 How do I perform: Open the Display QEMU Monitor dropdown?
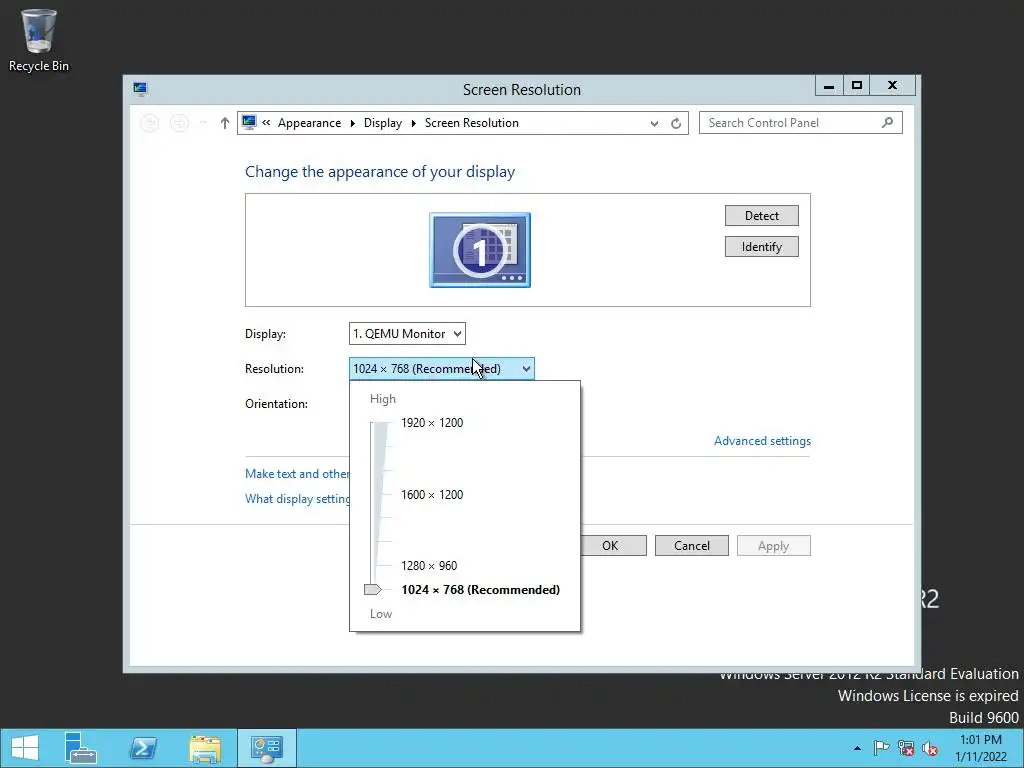pos(407,334)
